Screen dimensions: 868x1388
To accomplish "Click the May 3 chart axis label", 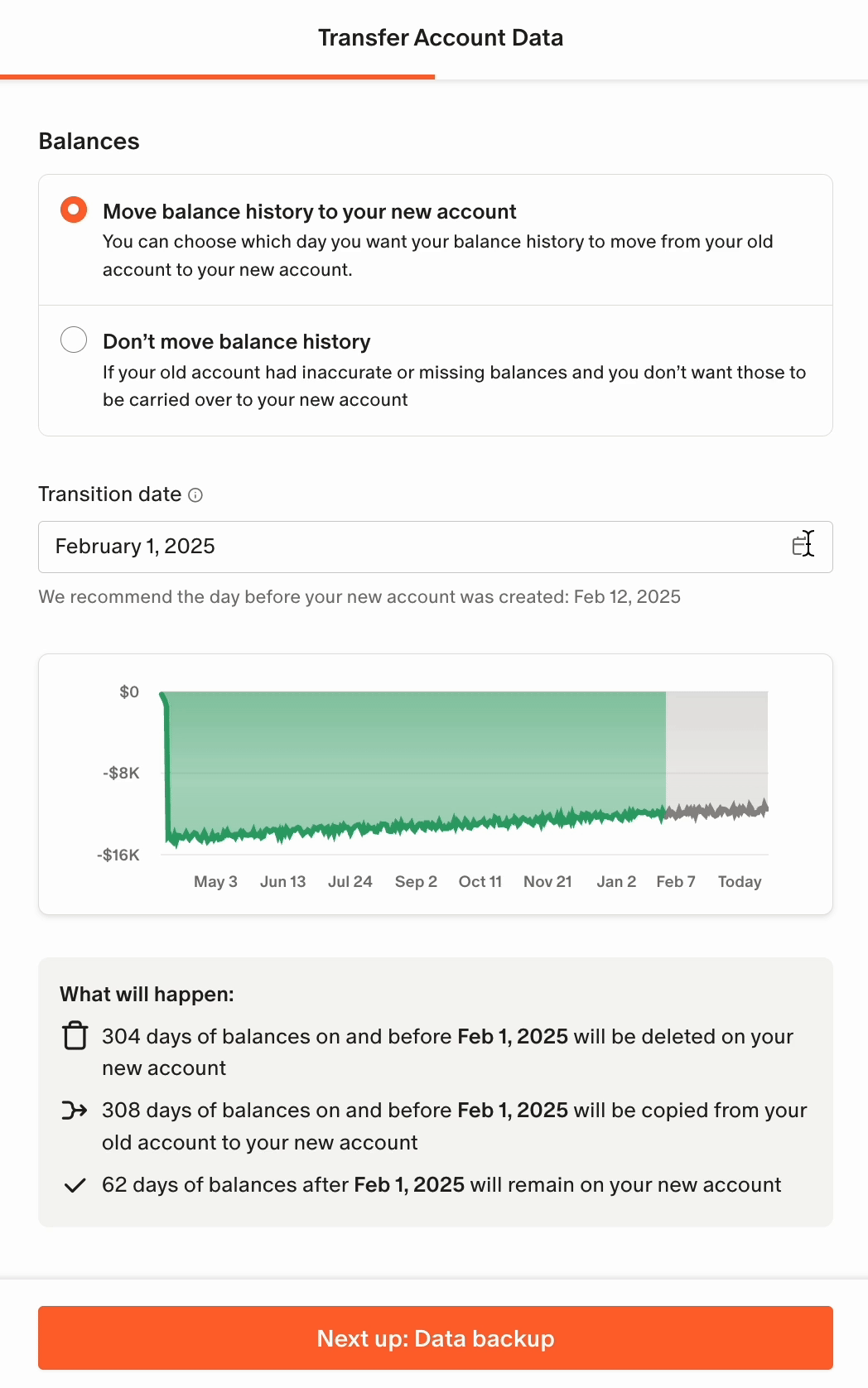I will pos(215,882).
